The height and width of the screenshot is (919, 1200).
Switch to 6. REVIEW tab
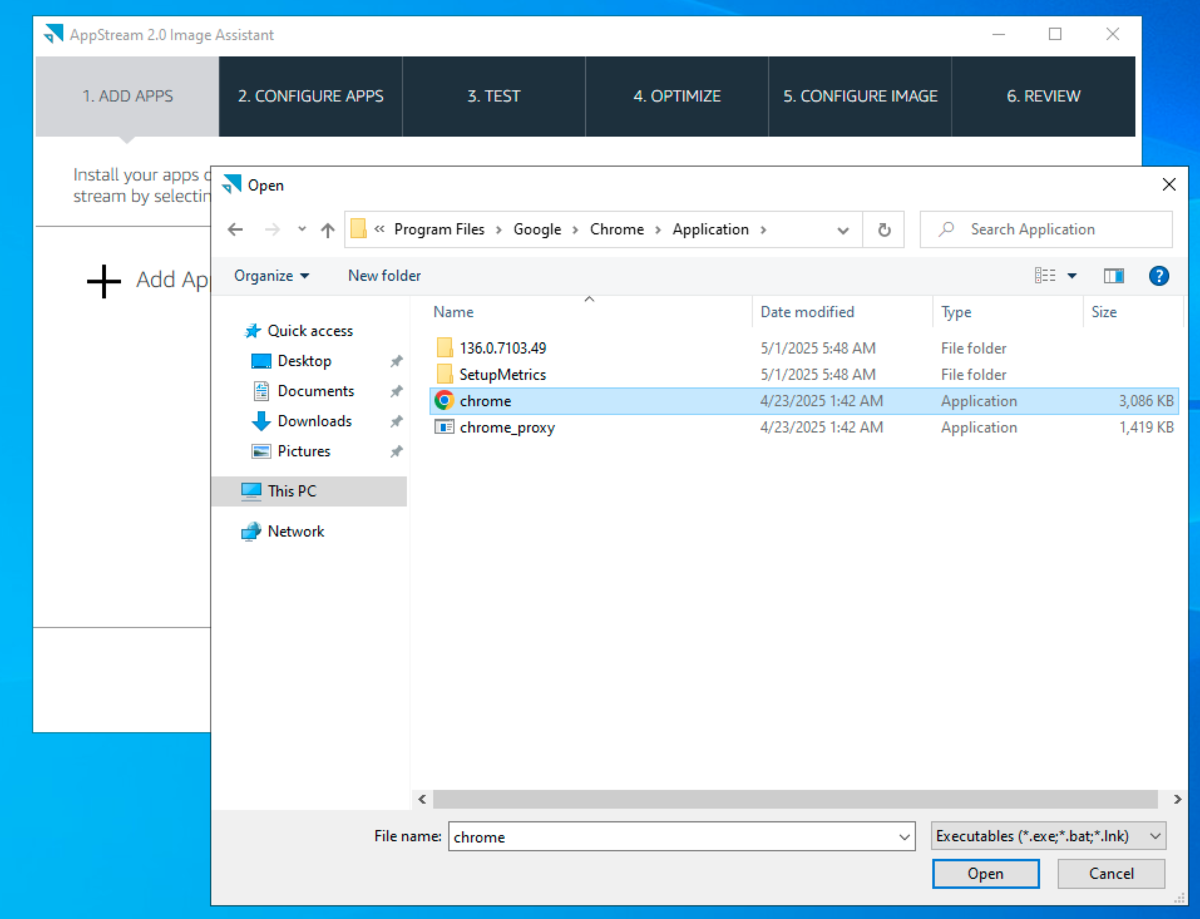pyautogui.click(x=1043, y=96)
